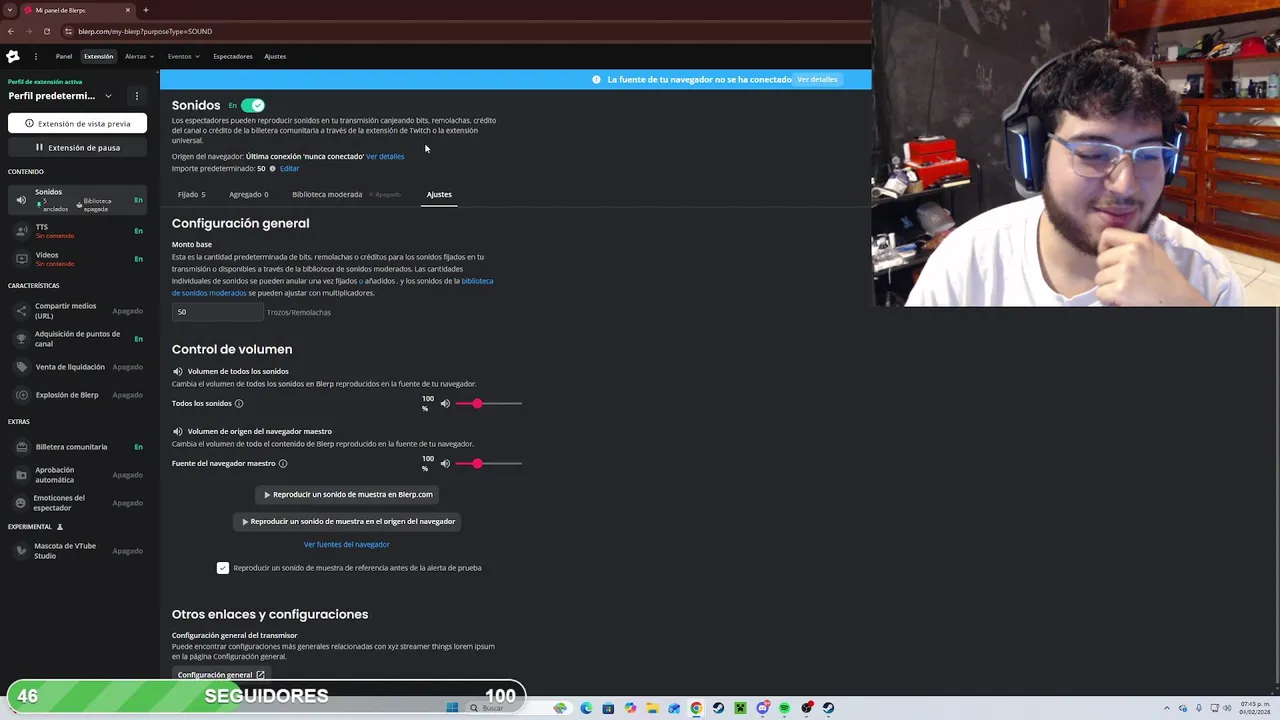Click the Ver detalles link beside Última conexión
Image resolution: width=1280 pixels, height=720 pixels.
(x=385, y=157)
